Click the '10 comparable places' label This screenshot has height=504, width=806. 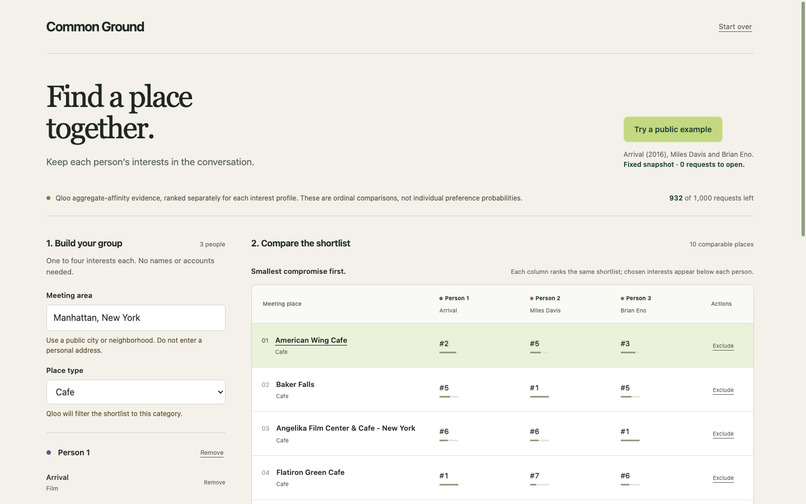tap(721, 244)
